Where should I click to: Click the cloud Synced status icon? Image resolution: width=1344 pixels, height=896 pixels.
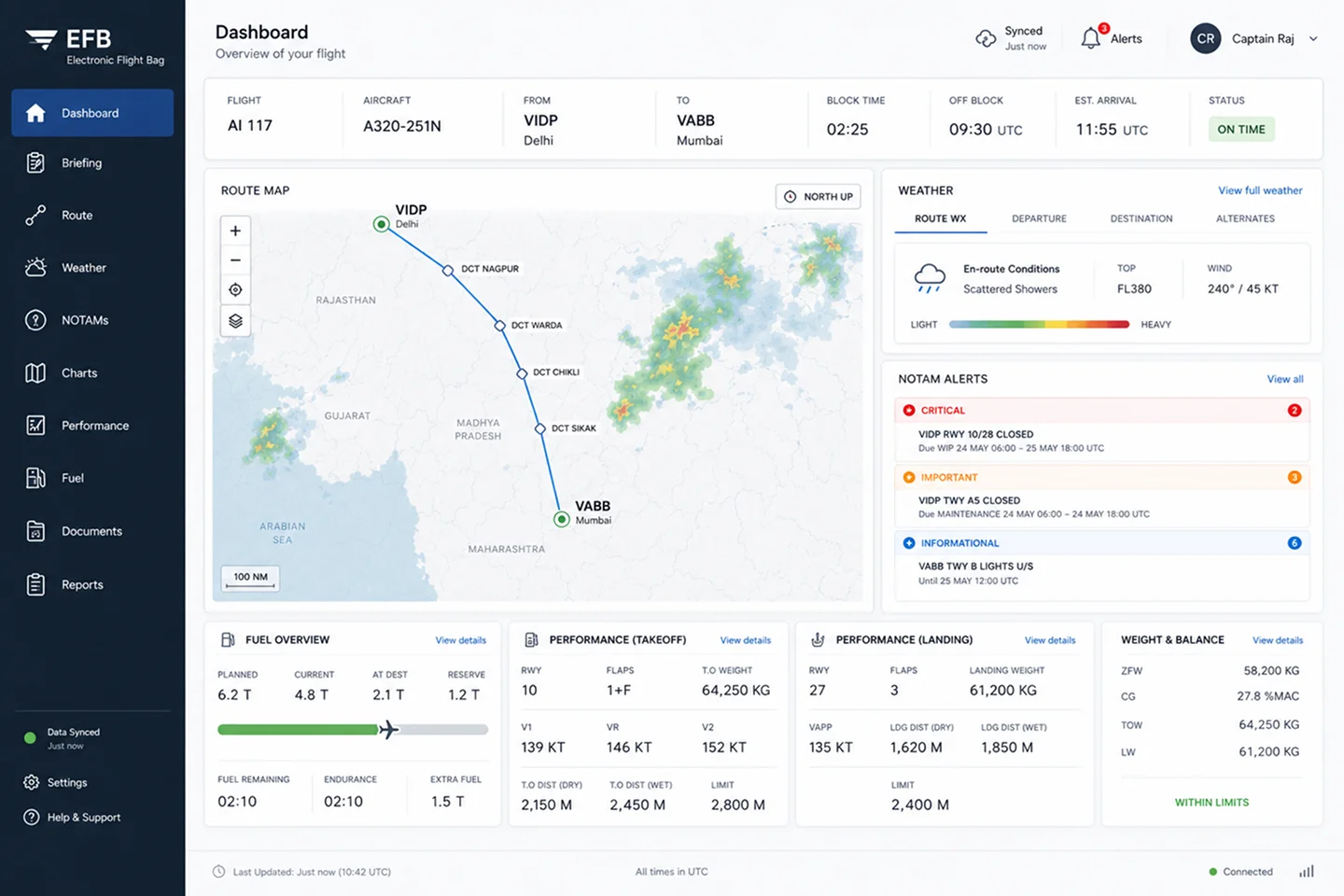(x=986, y=38)
